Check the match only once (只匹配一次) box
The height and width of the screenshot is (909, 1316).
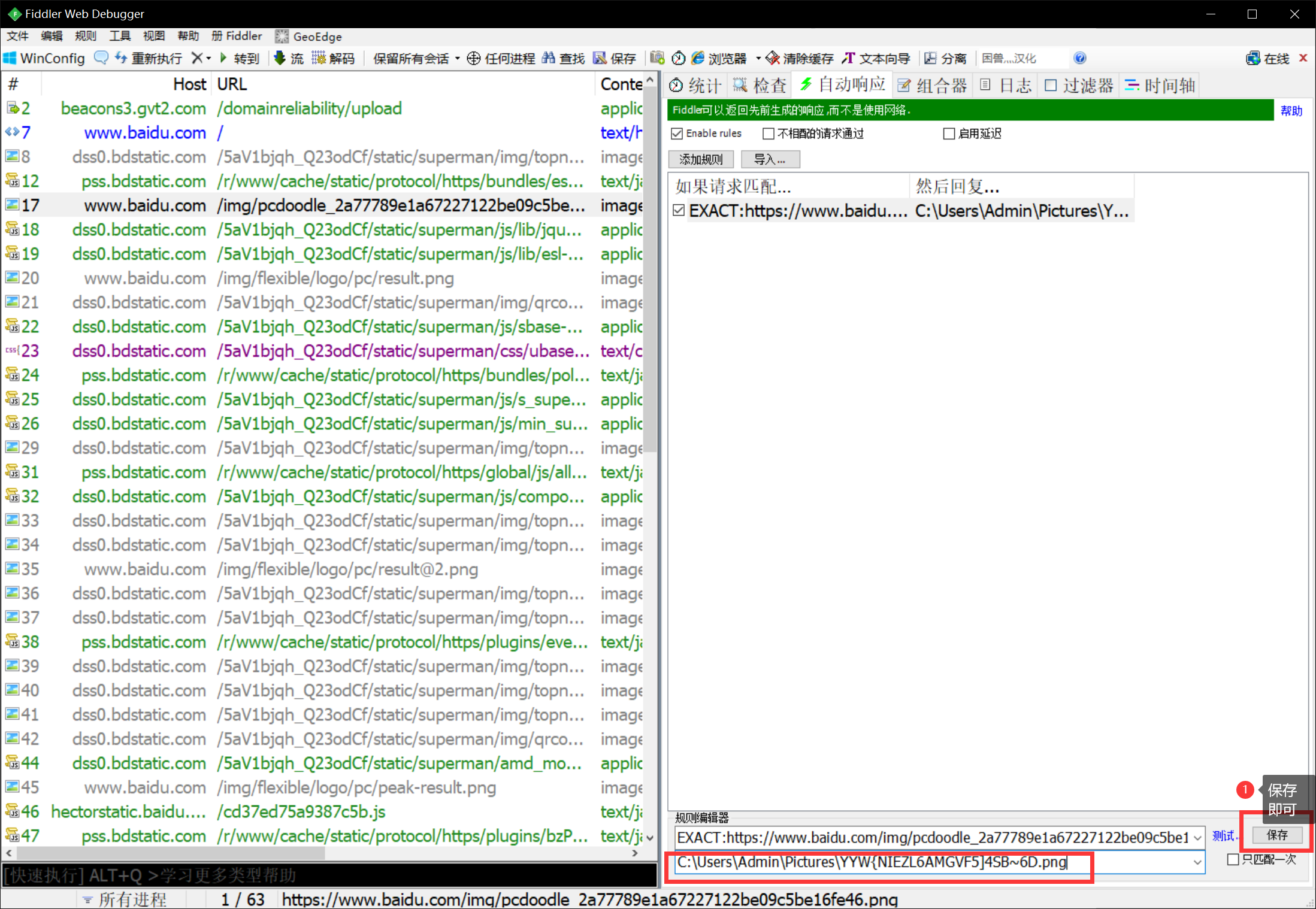[1233, 860]
